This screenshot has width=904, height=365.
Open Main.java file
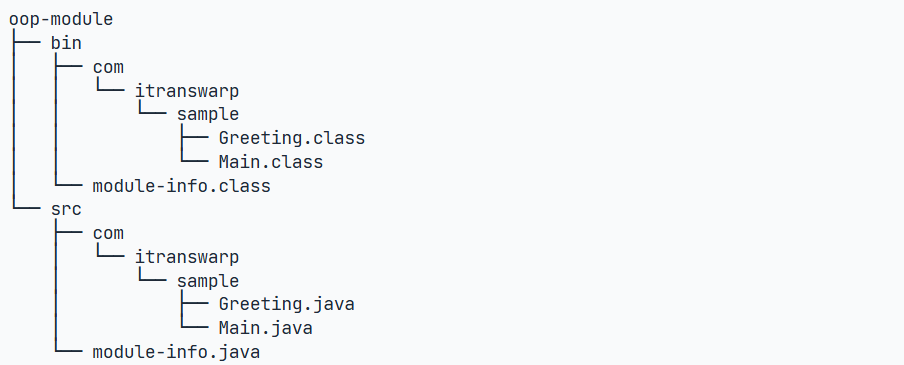click(266, 328)
